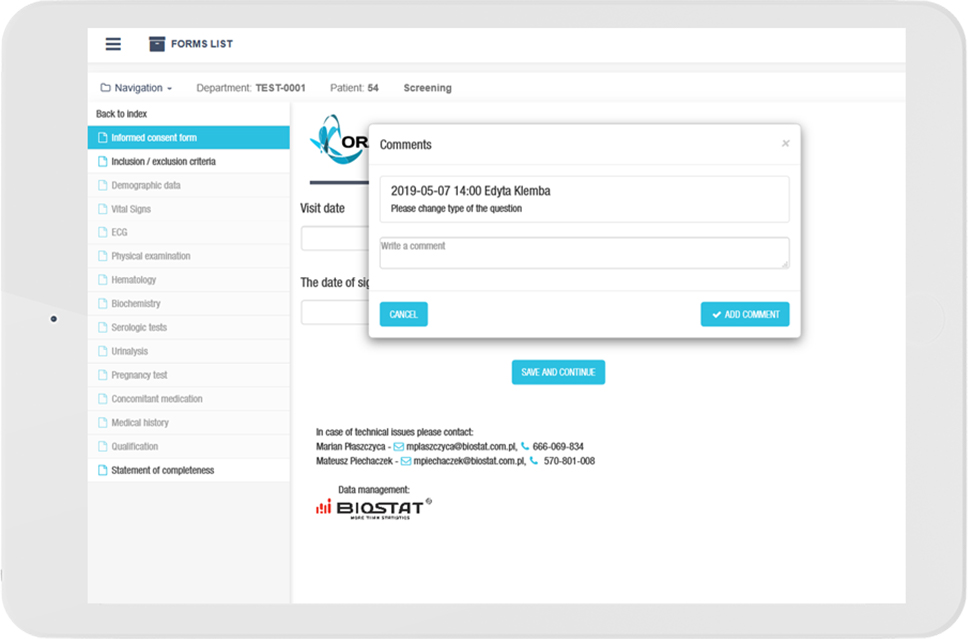Open the hamburger menu icon
The image size is (968, 639).
pyautogui.click(x=113, y=44)
